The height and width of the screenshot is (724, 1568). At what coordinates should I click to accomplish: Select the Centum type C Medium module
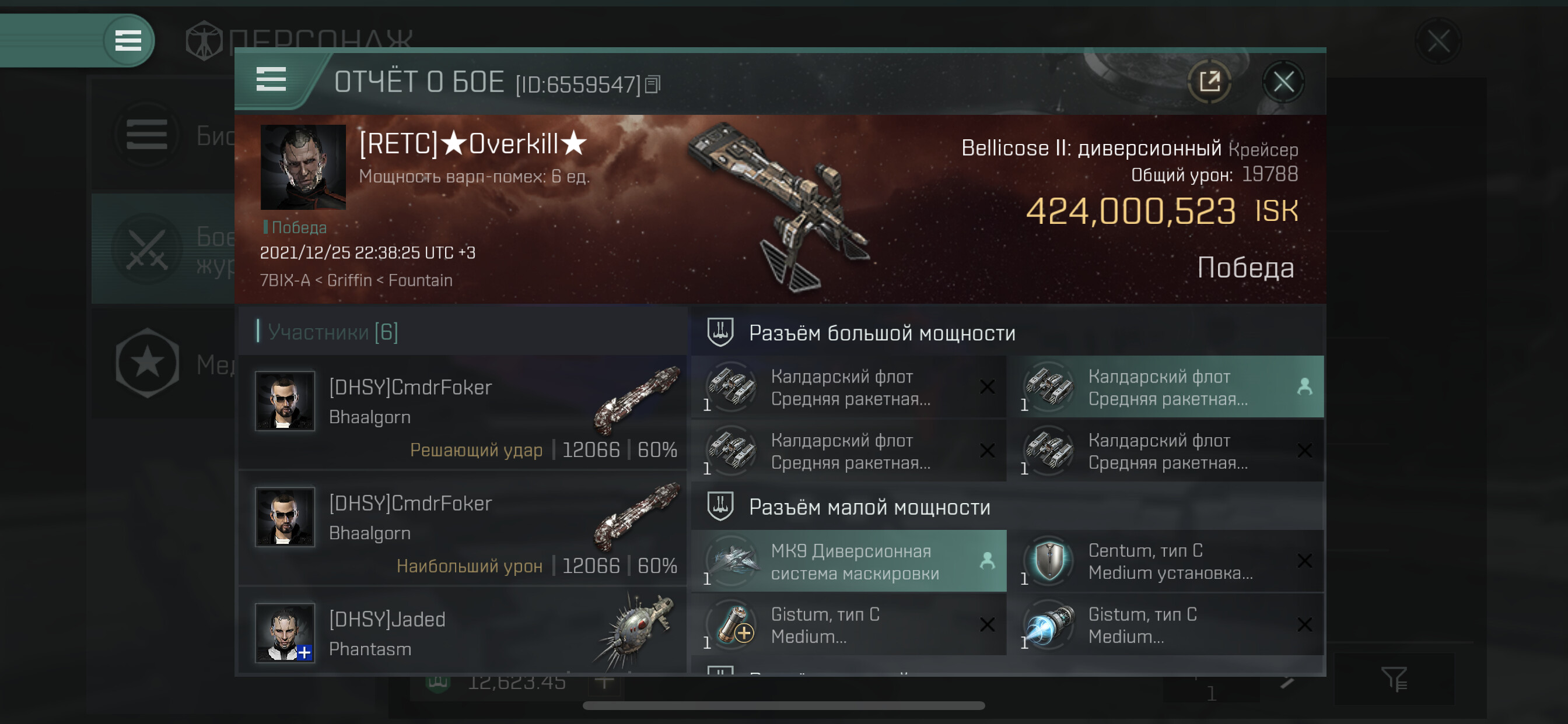coord(1165,561)
